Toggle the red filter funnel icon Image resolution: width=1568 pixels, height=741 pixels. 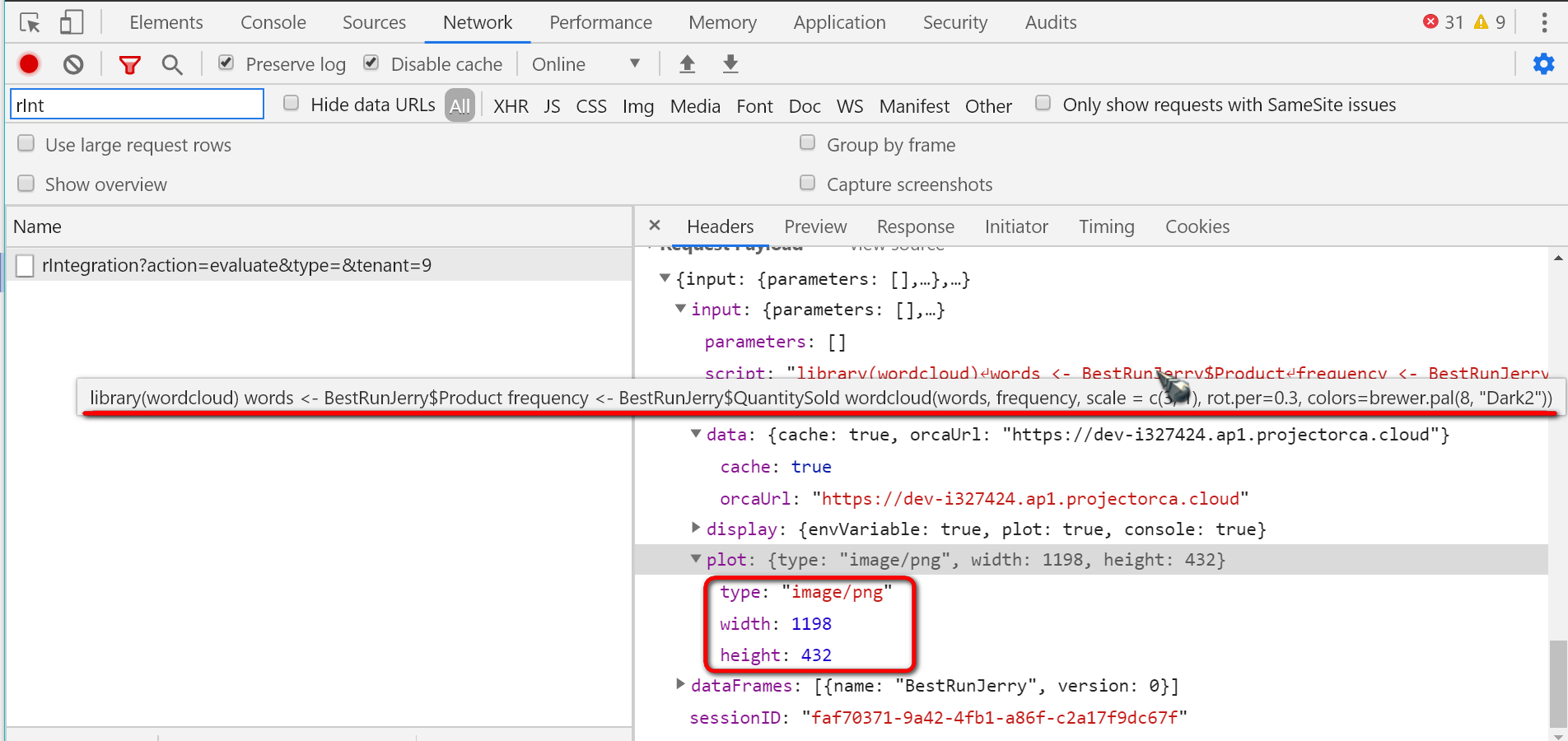tap(129, 64)
